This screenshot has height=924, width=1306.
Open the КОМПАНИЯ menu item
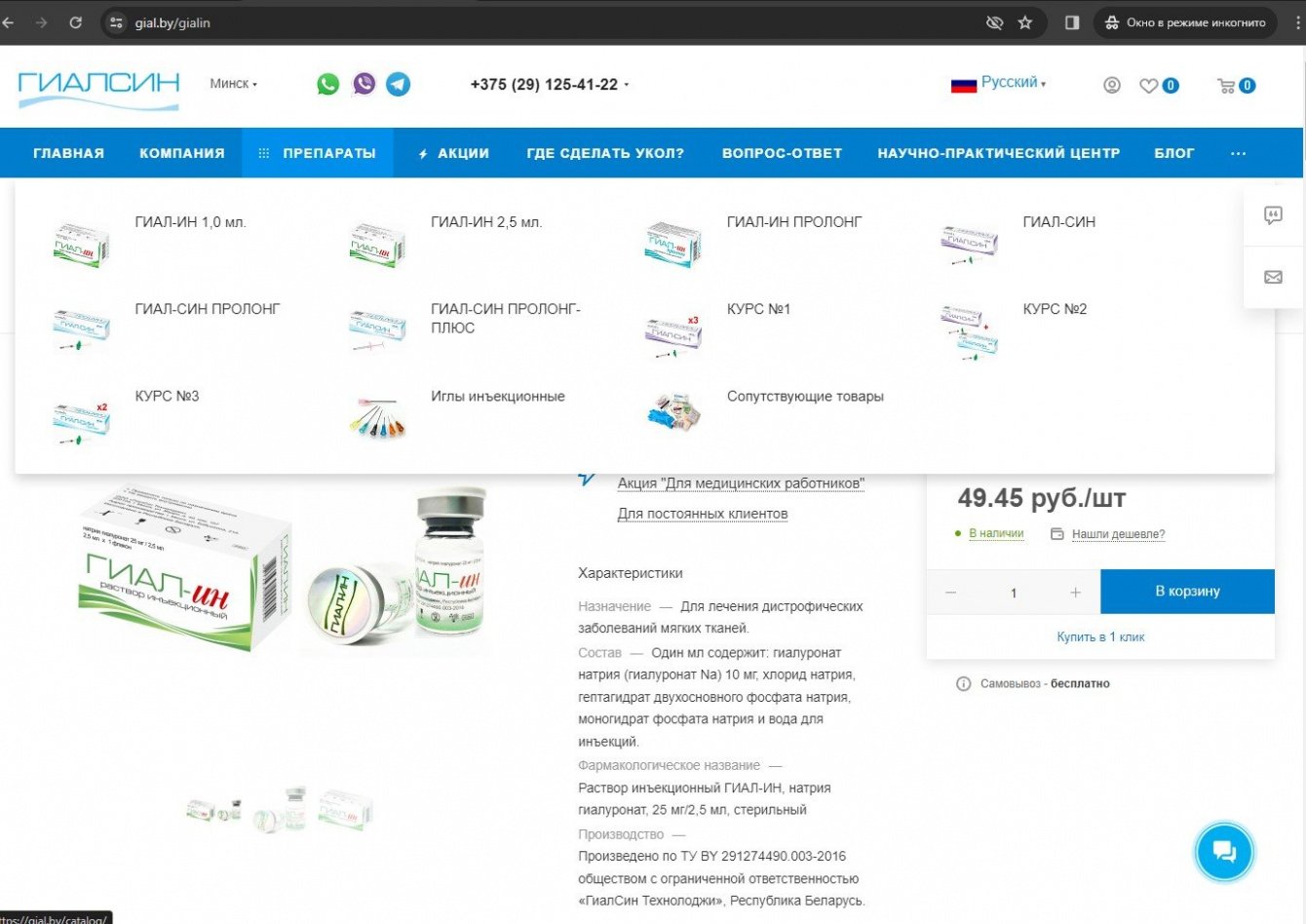click(182, 153)
